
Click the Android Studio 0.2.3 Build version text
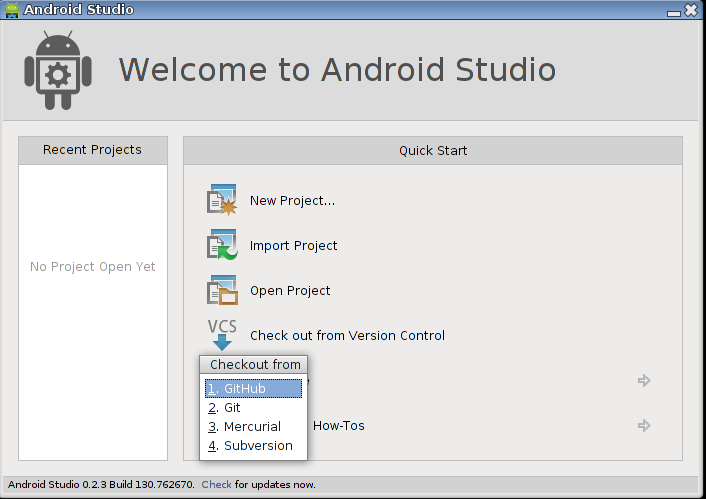[x=101, y=485]
